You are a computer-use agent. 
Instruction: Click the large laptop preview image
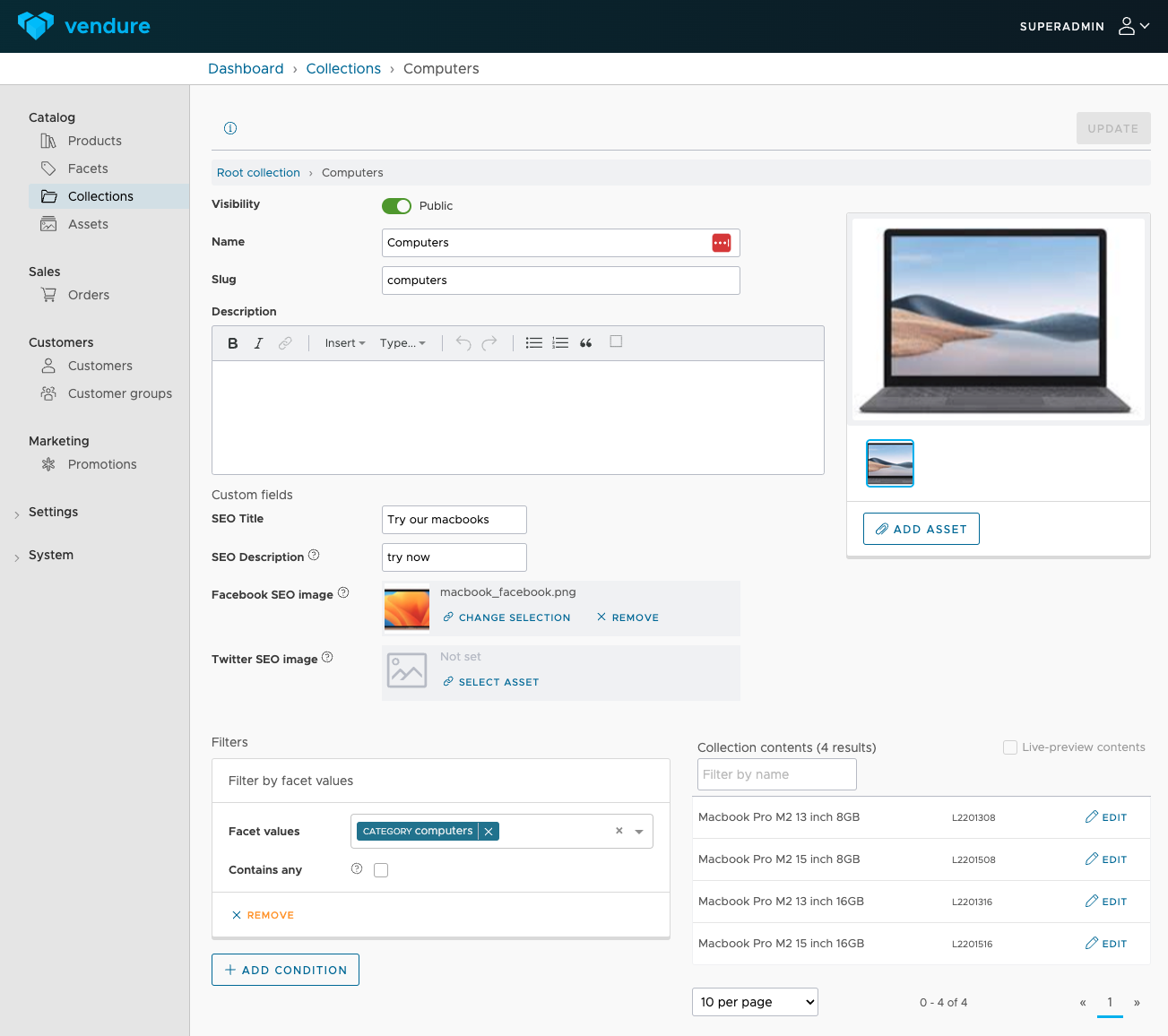(x=999, y=320)
